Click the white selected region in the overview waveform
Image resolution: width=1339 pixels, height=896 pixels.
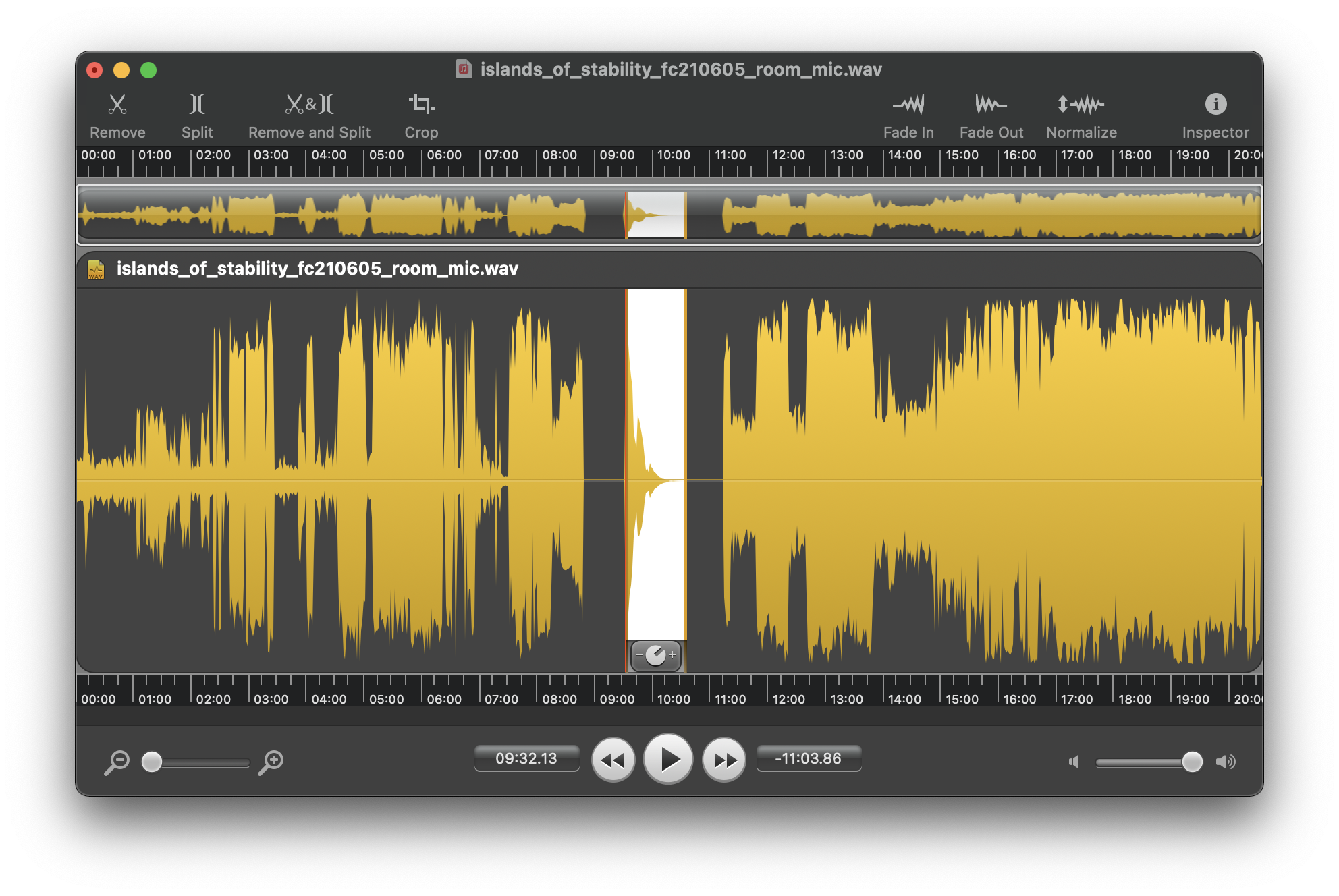pyautogui.click(x=655, y=215)
